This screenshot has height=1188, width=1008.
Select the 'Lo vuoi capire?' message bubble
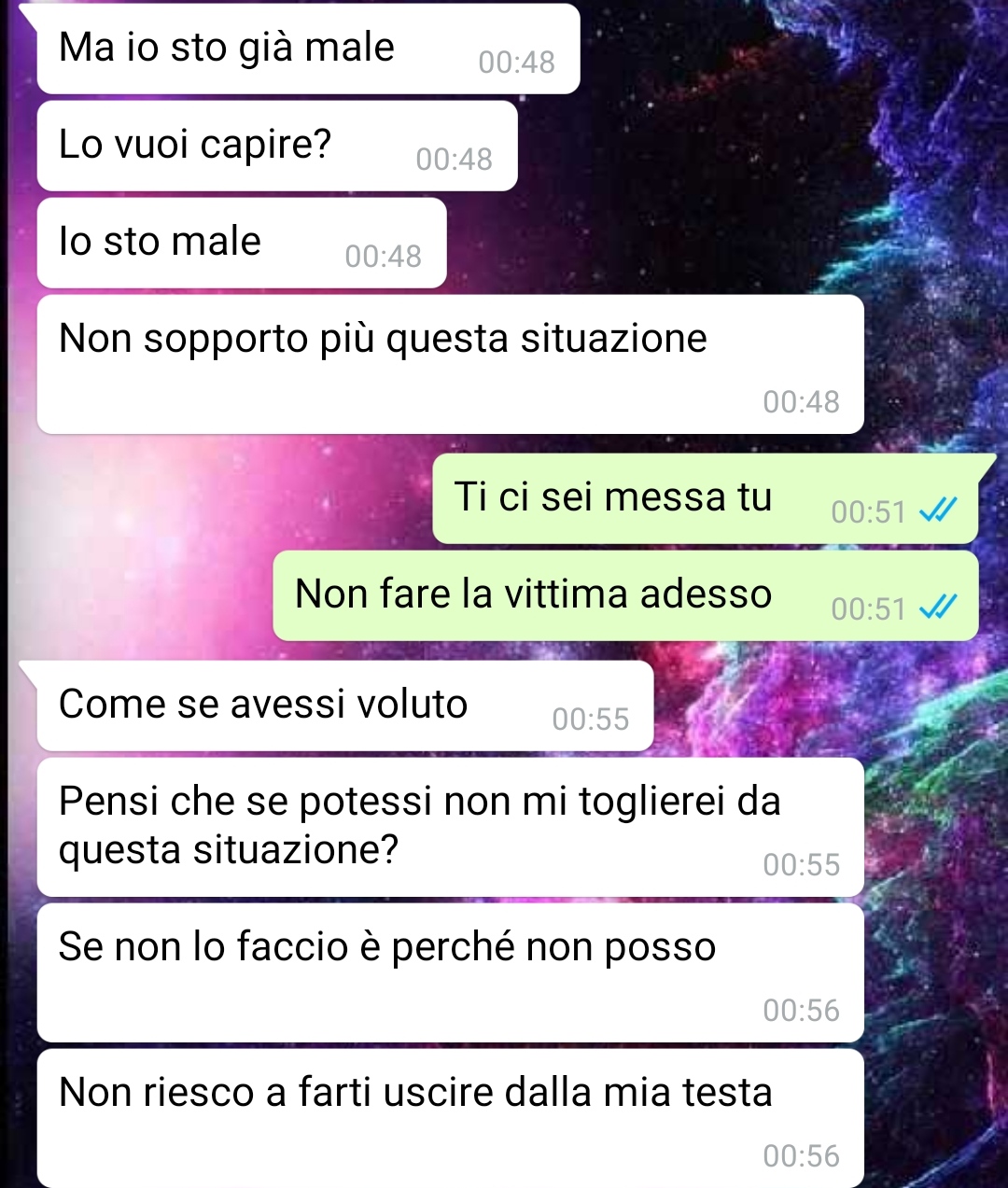click(277, 146)
